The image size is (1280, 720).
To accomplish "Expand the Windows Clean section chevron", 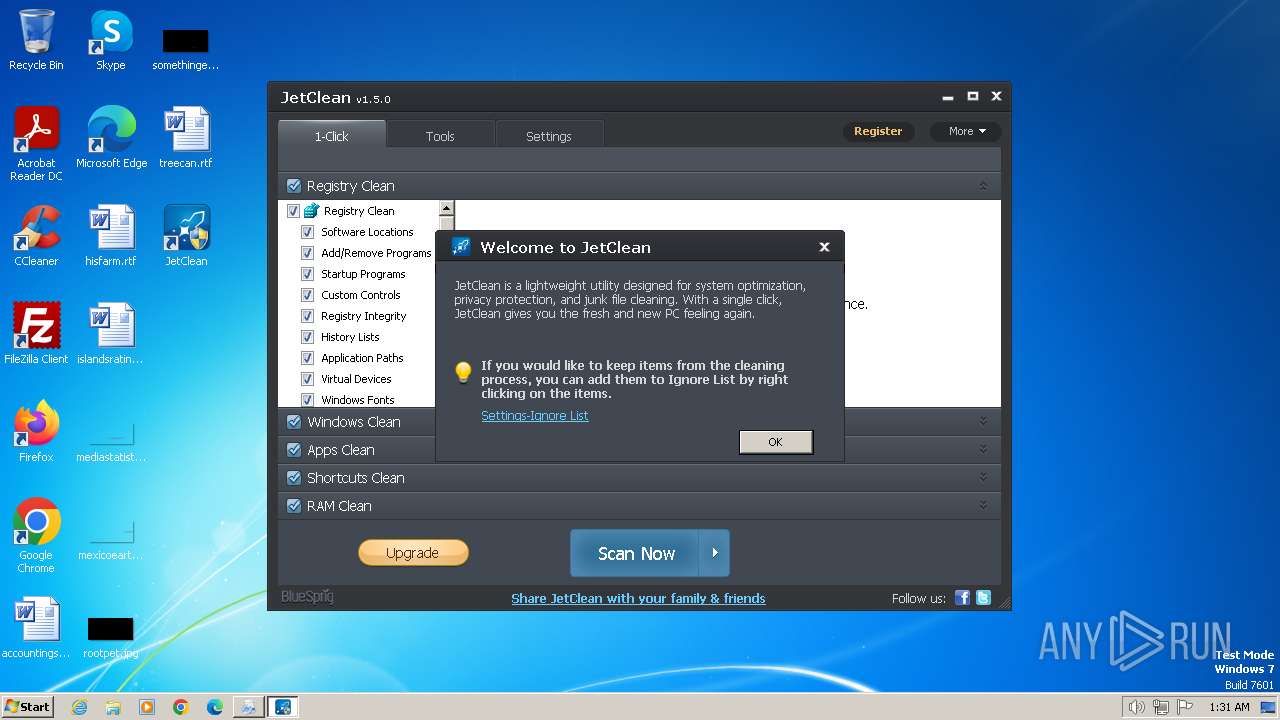I will coord(983,421).
